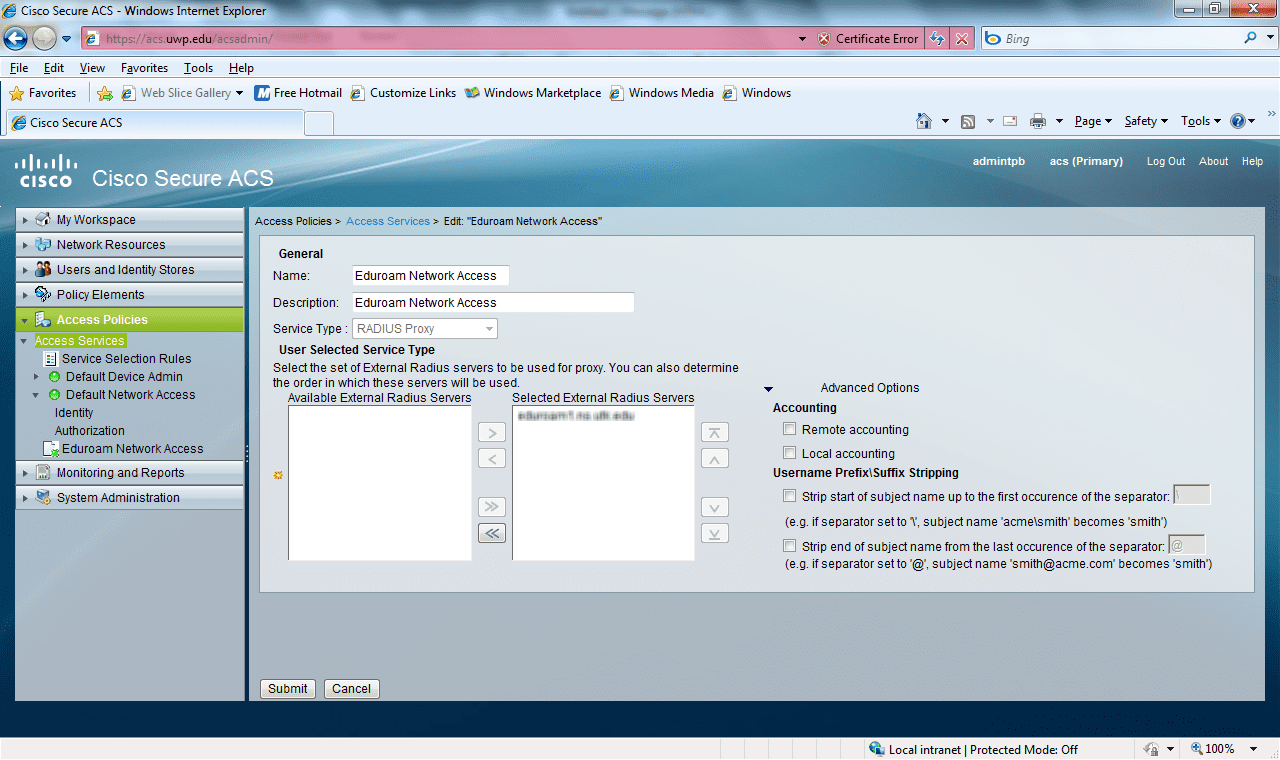Click the Cisco logo

point(46,171)
